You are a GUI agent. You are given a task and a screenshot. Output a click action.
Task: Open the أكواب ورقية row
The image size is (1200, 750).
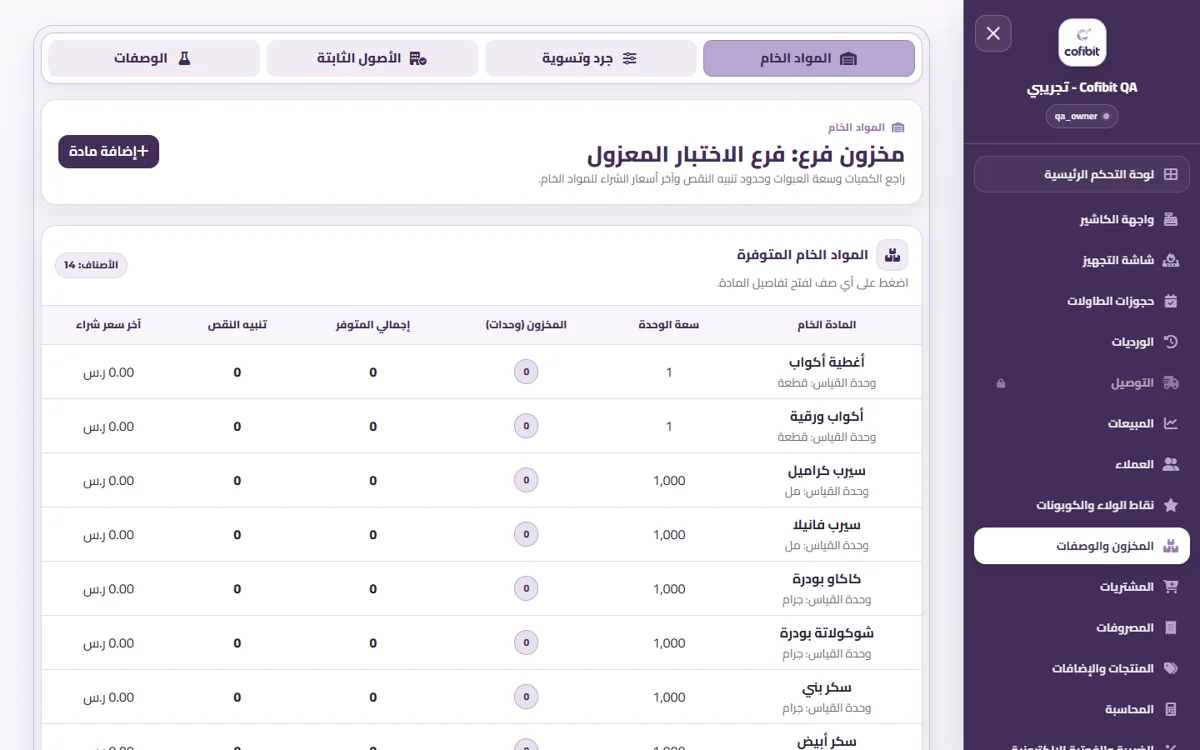481,426
